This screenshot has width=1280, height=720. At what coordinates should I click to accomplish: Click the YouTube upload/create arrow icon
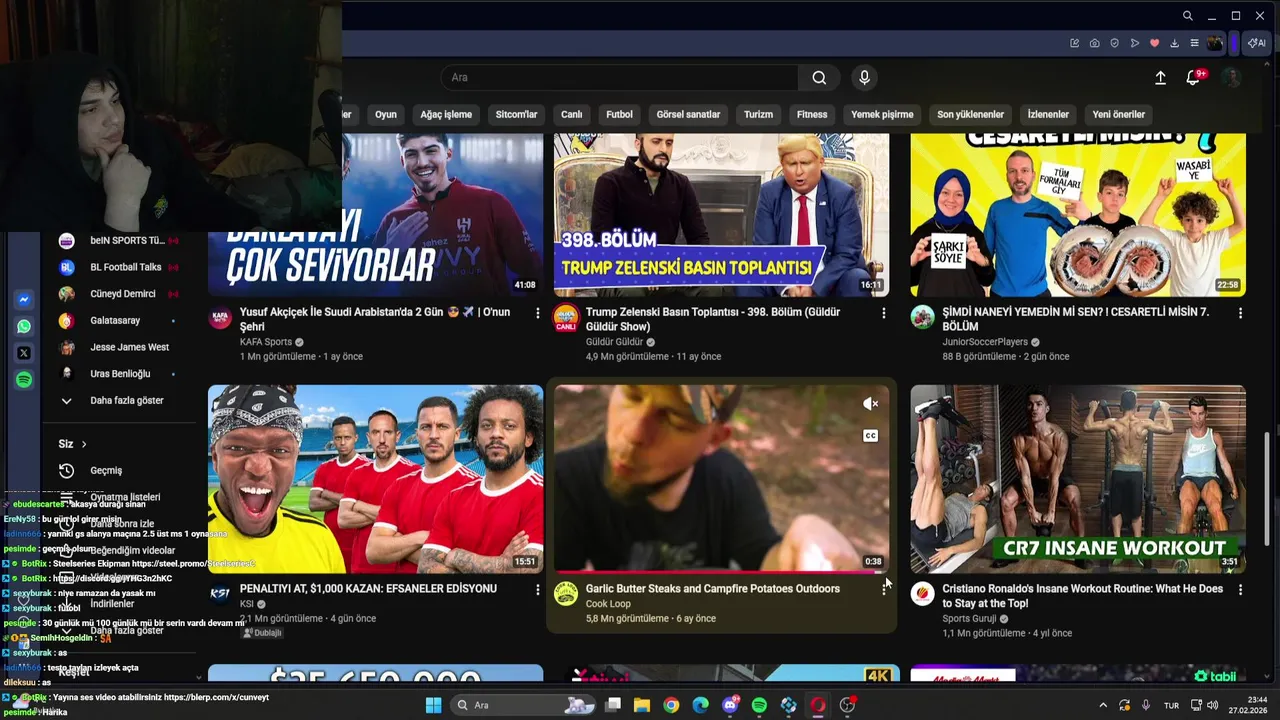pyautogui.click(x=1160, y=78)
